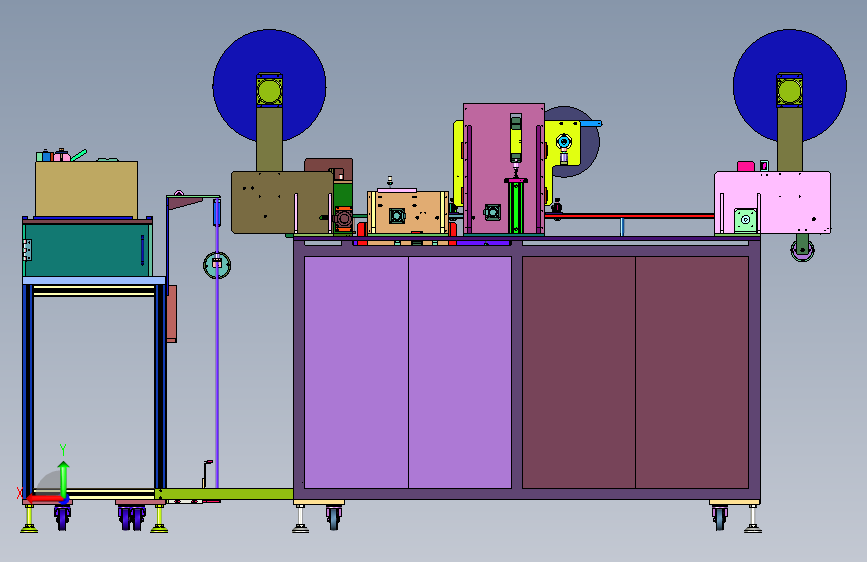Click the green Y axis label
The image size is (867, 562).
coord(63,450)
